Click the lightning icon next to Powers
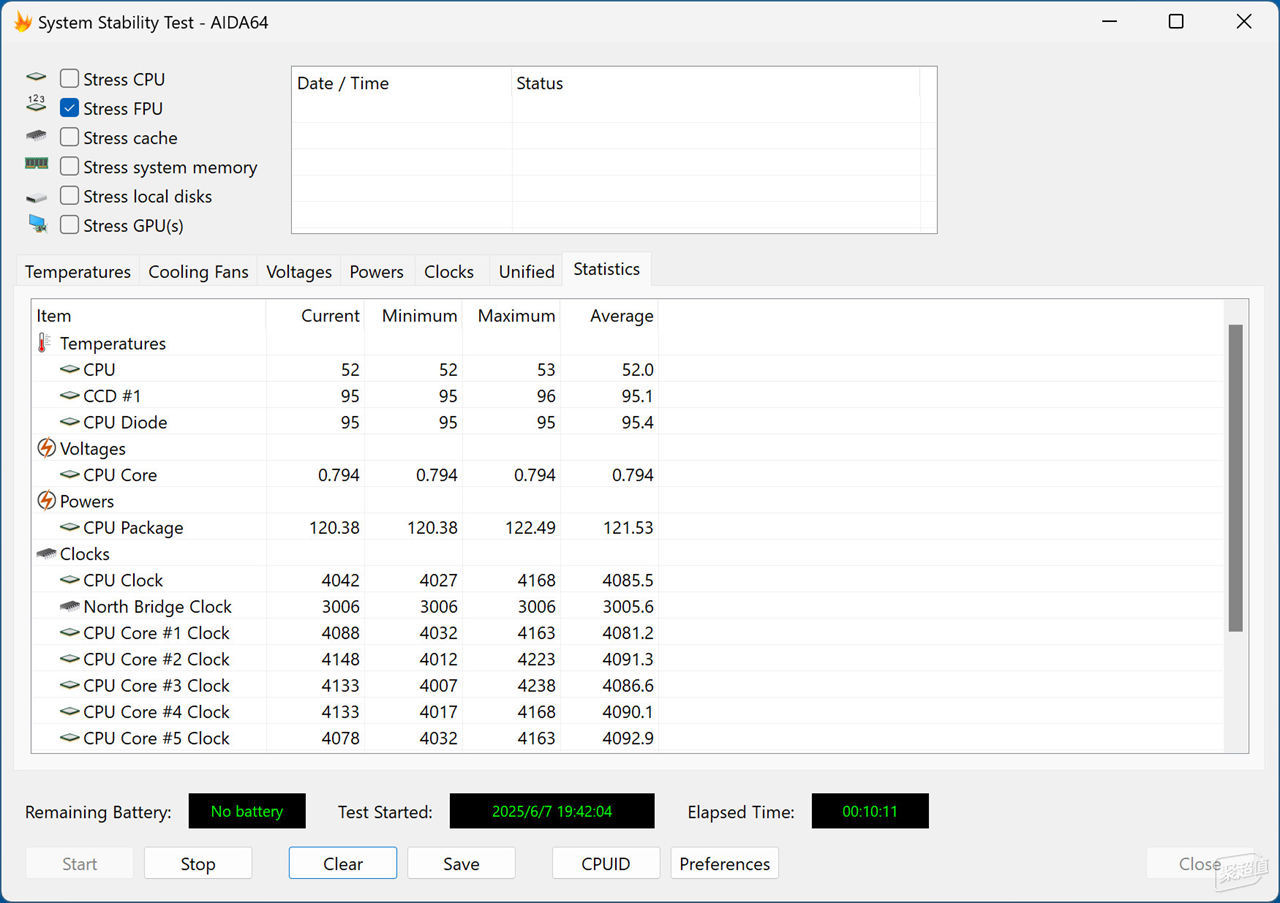Viewport: 1280px width, 903px height. coord(46,501)
